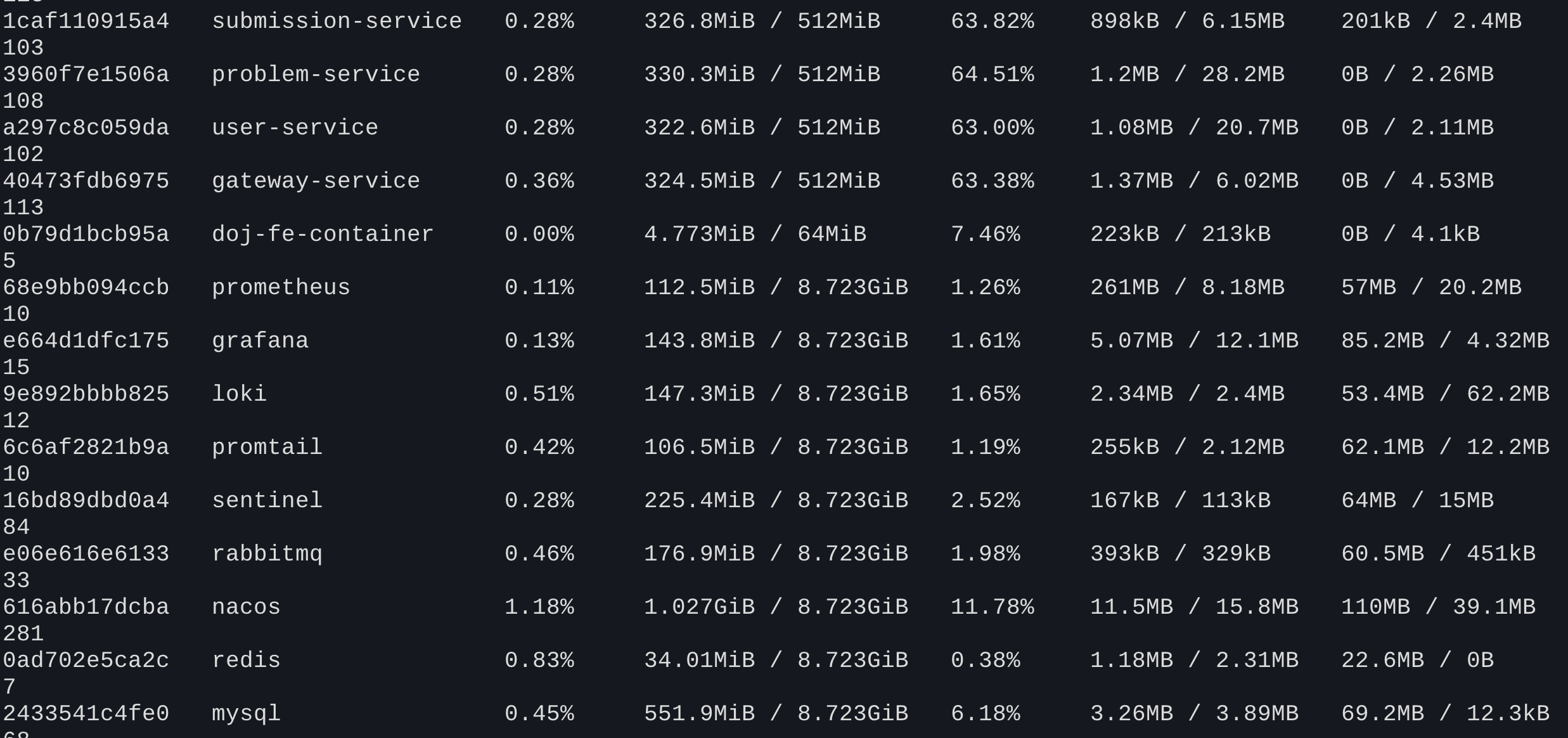Click the loki container name
This screenshot has width=1568, height=738.
click(x=239, y=394)
